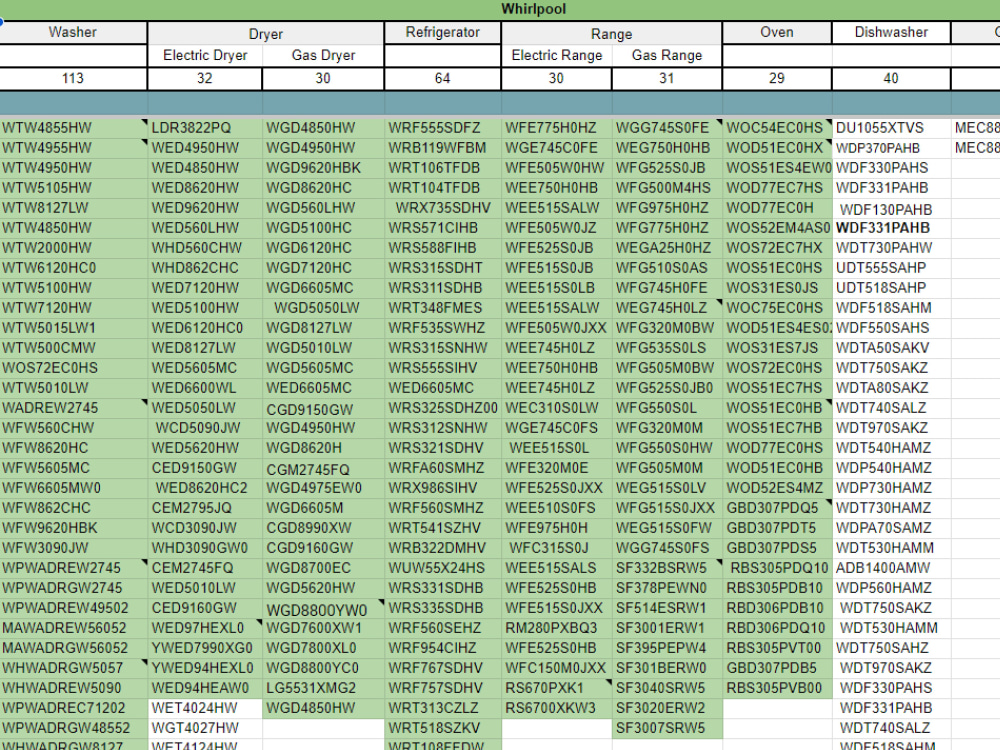Click the Electric Dryer subheader
Image resolution: width=1000 pixels, height=750 pixels.
[x=205, y=55]
